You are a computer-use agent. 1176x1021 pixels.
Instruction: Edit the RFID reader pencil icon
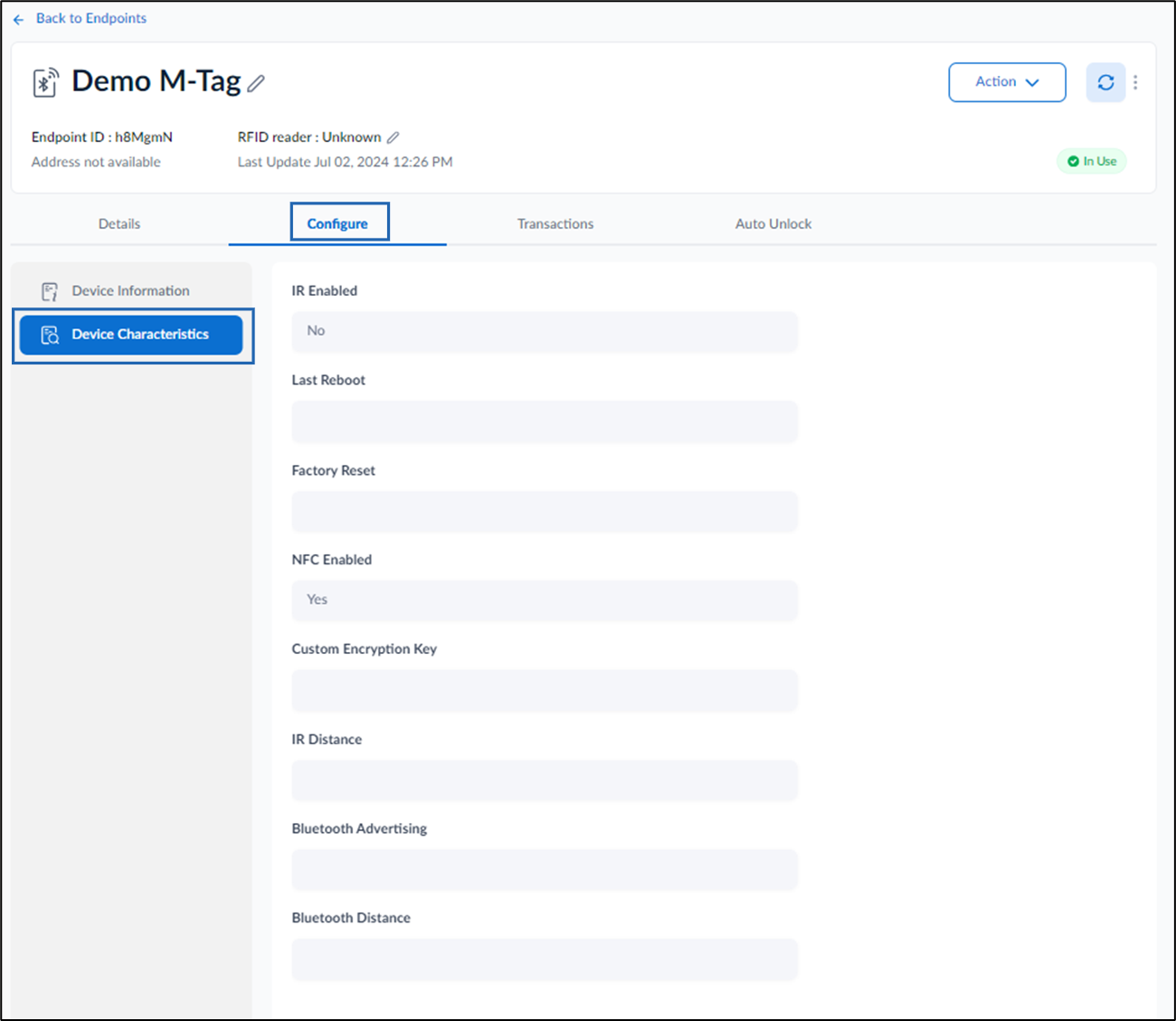tap(393, 137)
